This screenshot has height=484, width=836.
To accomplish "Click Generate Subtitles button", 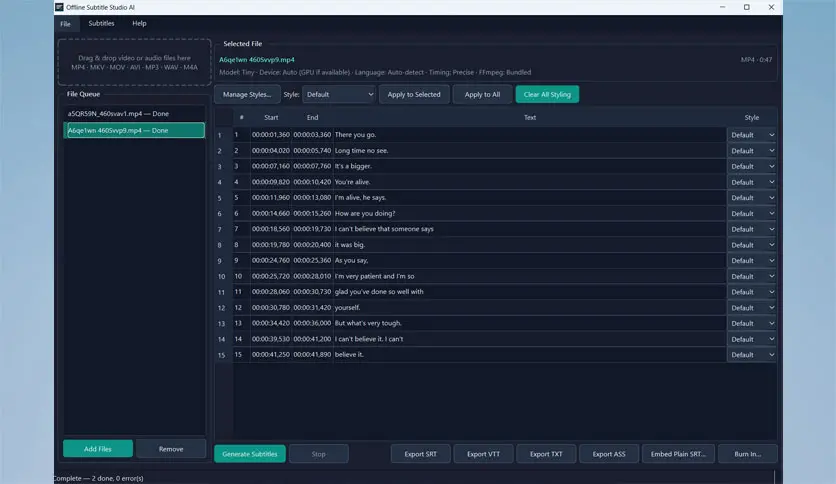I will [x=250, y=454].
